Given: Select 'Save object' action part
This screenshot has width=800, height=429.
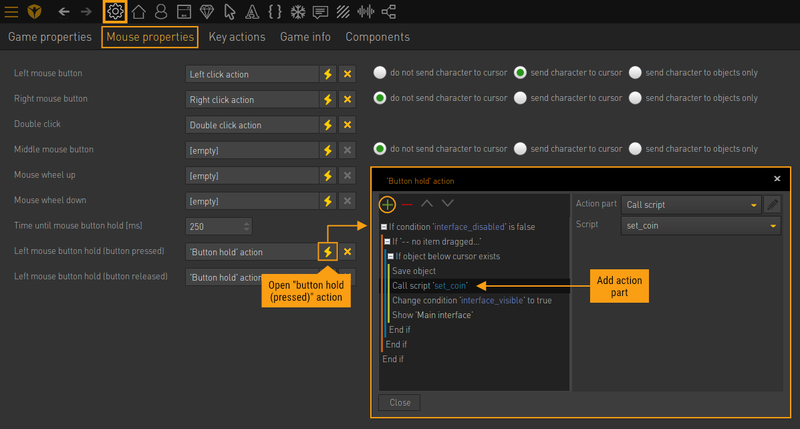Looking at the screenshot, I should click(x=414, y=271).
